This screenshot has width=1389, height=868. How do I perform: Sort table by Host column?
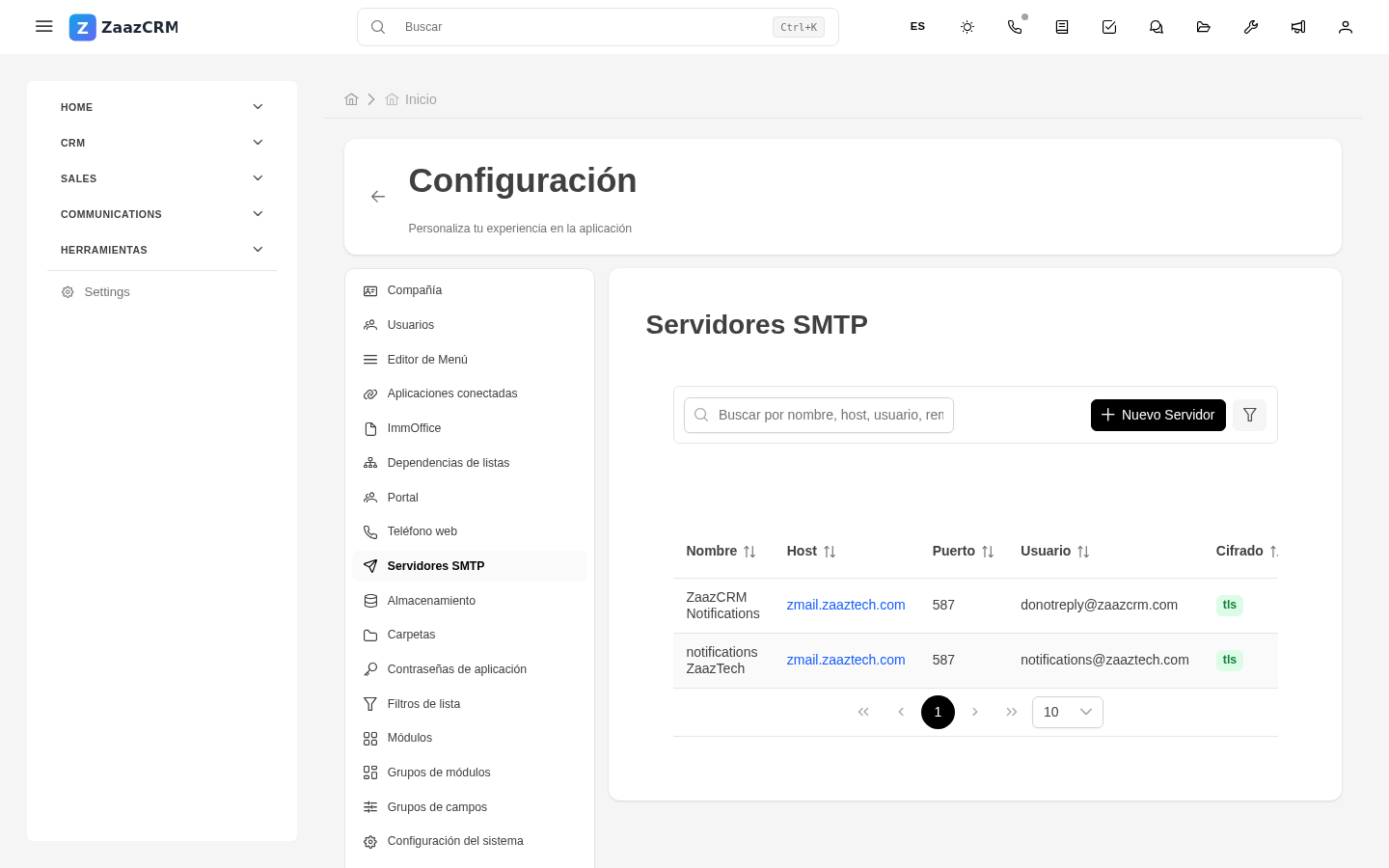click(x=830, y=552)
